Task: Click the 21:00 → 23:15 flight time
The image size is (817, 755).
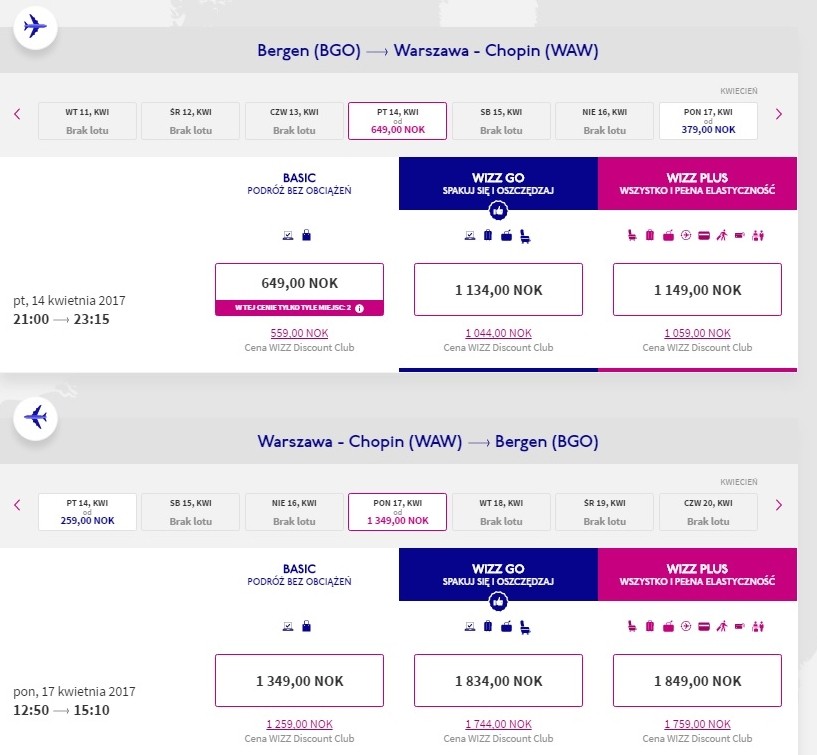Action: (61, 319)
